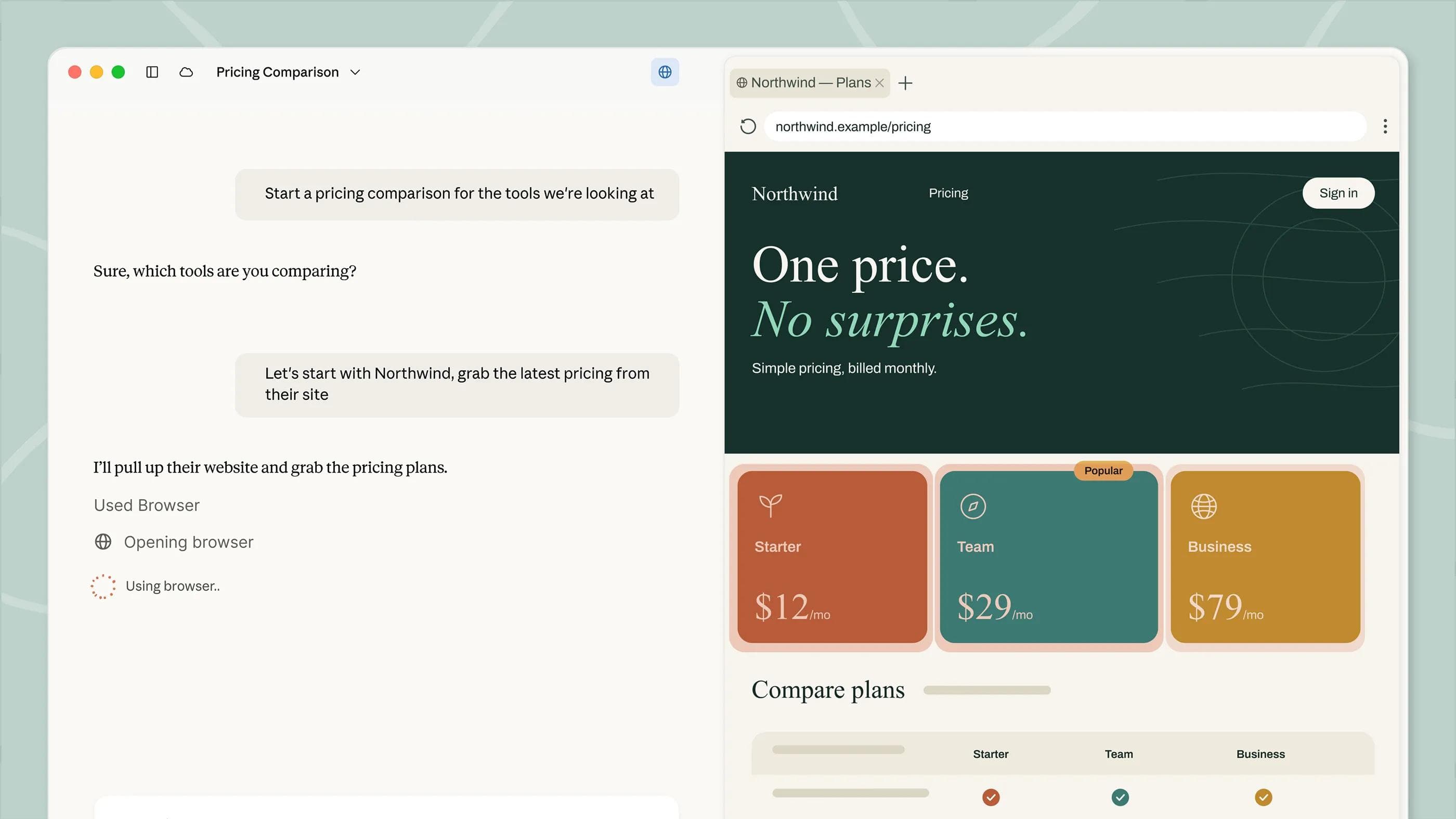Click the message about starting with Northwind
1456x819 pixels.
(457, 385)
